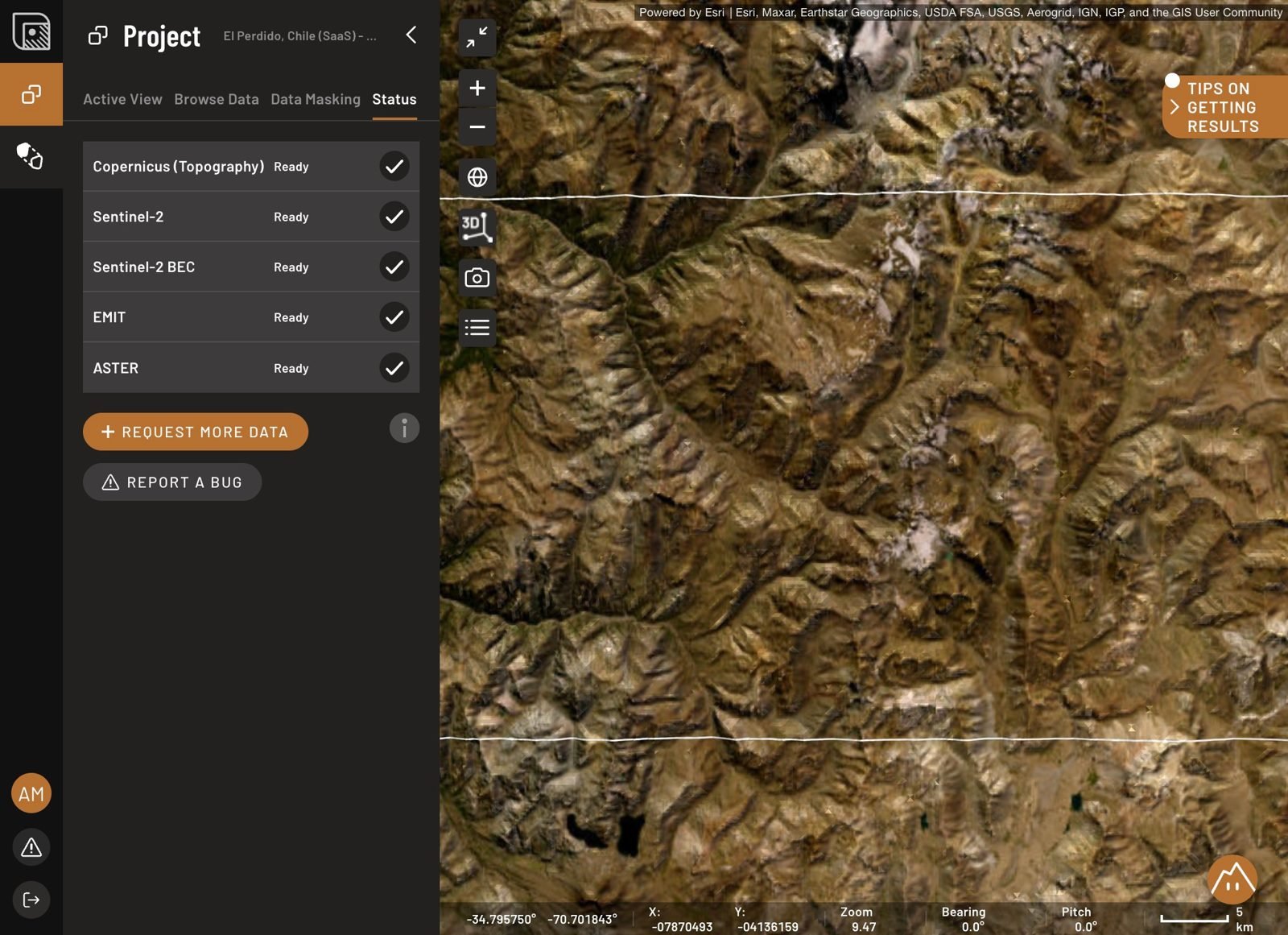This screenshot has height=935, width=1288.
Task: Select the Status tab
Action: coord(394,99)
